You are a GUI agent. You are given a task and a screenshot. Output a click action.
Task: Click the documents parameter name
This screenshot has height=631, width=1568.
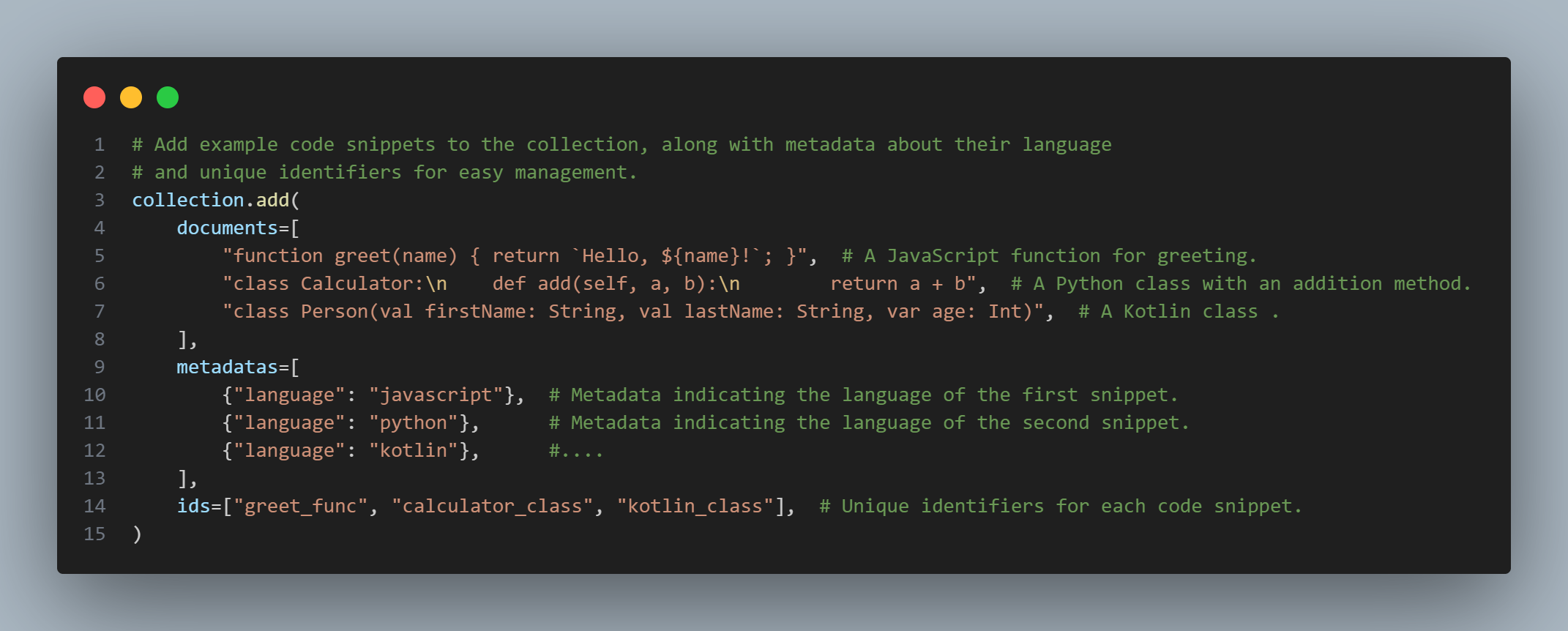[x=227, y=228]
